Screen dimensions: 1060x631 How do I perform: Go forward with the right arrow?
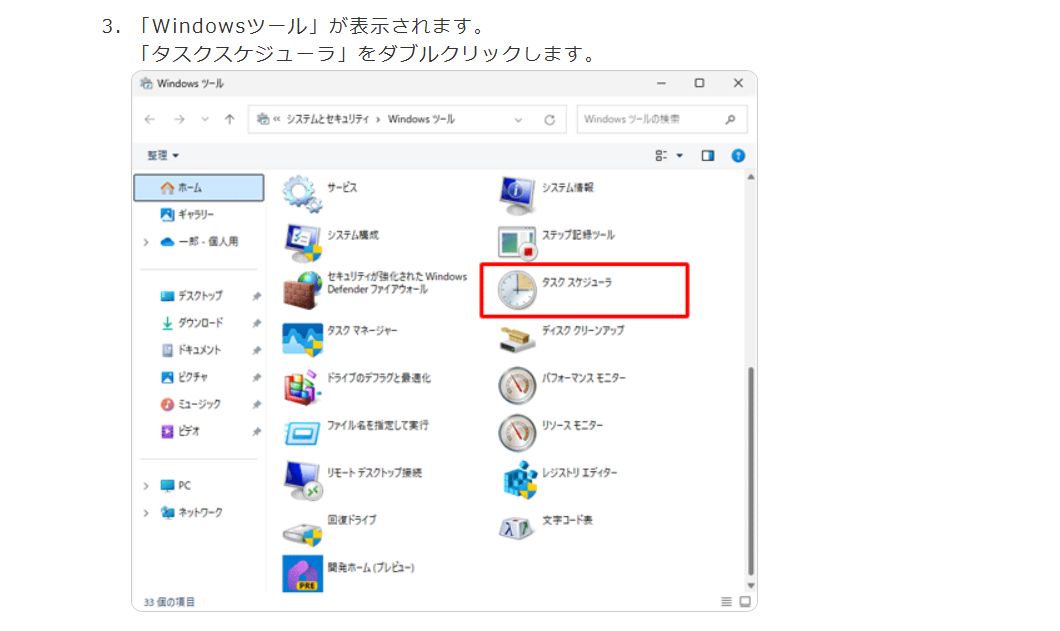click(x=179, y=120)
